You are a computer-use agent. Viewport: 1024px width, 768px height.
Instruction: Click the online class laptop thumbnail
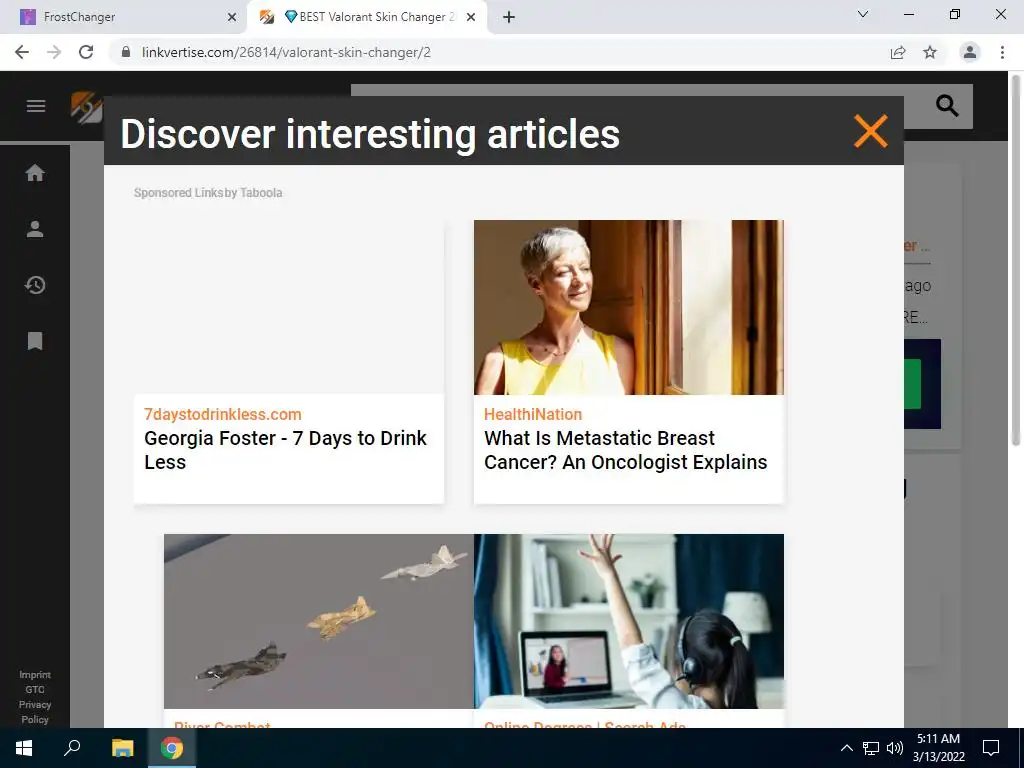[x=629, y=621]
